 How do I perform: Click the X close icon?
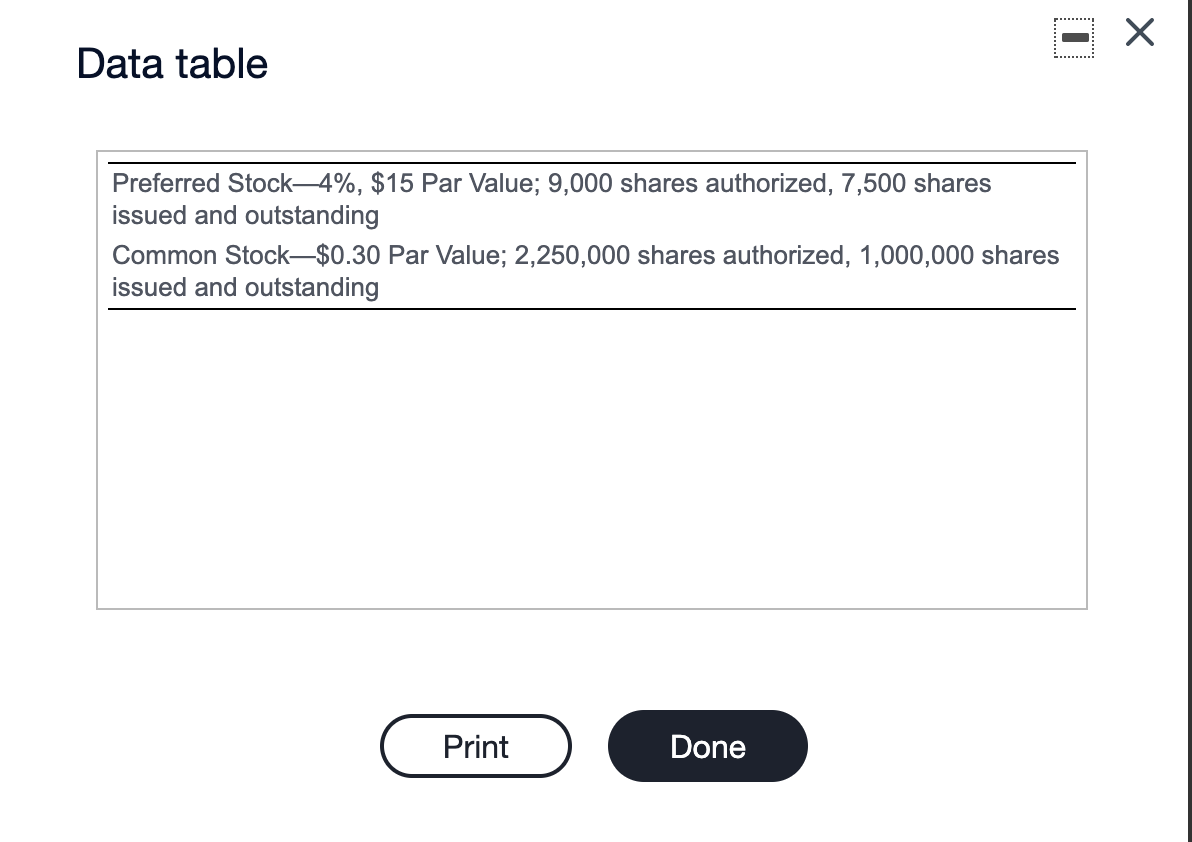point(1138,33)
